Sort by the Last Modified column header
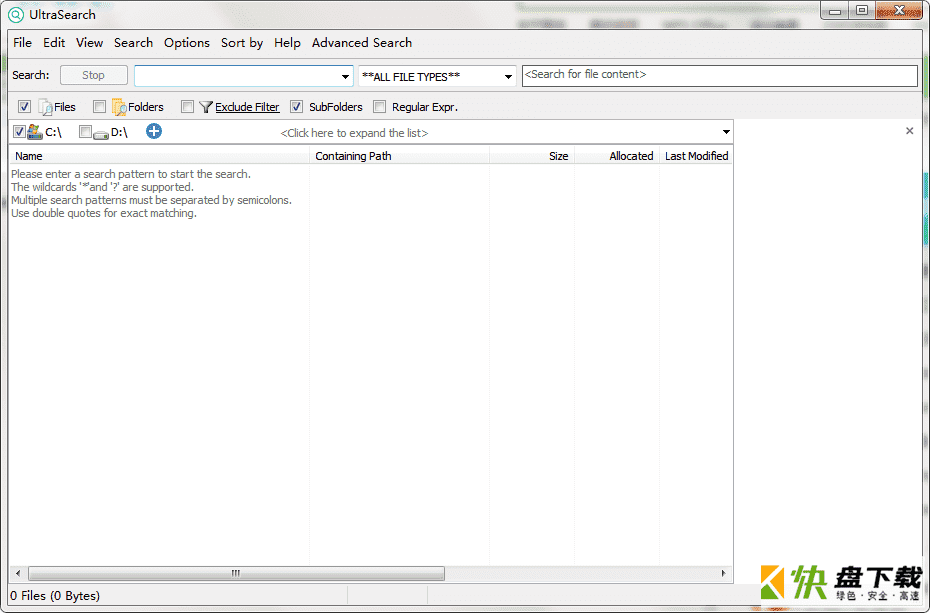The width and height of the screenshot is (930, 613). [696, 156]
